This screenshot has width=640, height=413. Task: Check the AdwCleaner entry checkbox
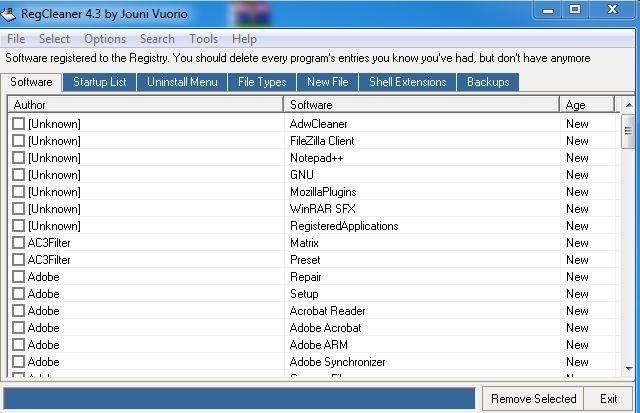[18, 124]
